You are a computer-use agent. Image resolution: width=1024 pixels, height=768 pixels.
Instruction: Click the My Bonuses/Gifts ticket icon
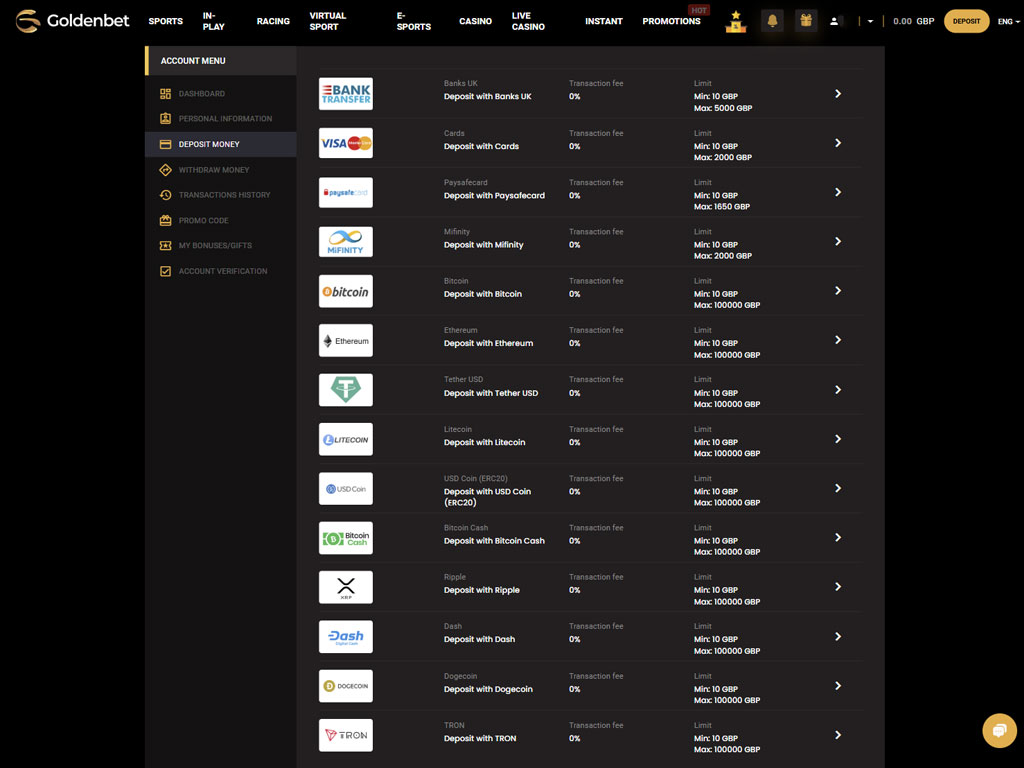pyautogui.click(x=165, y=246)
